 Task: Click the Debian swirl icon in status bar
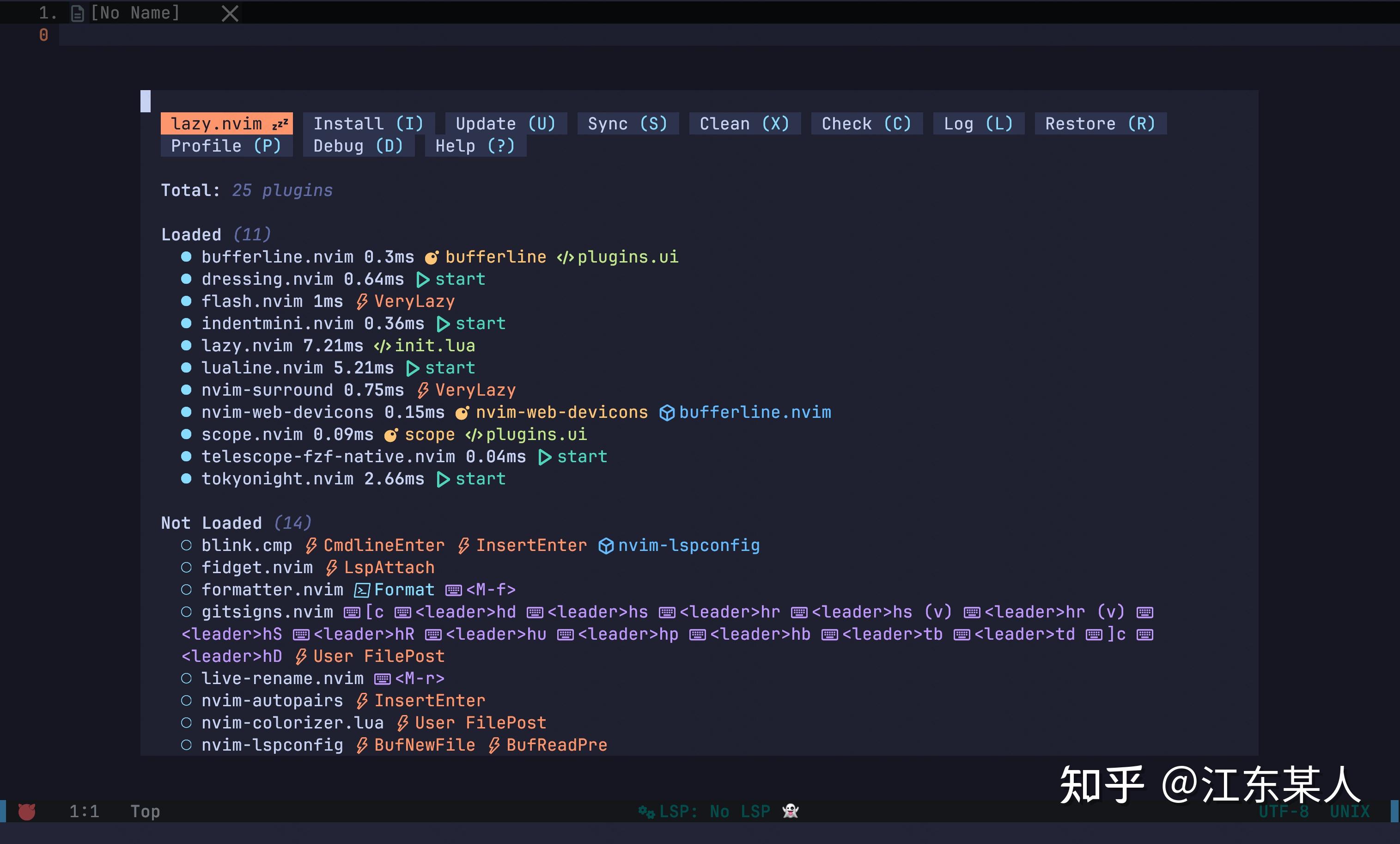tap(26, 812)
